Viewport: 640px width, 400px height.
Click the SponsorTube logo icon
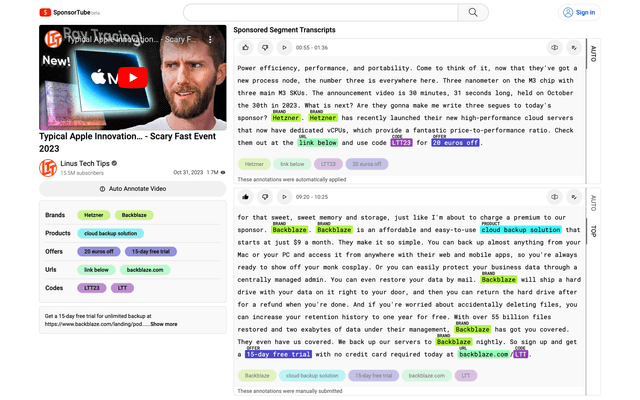pyautogui.click(x=45, y=13)
